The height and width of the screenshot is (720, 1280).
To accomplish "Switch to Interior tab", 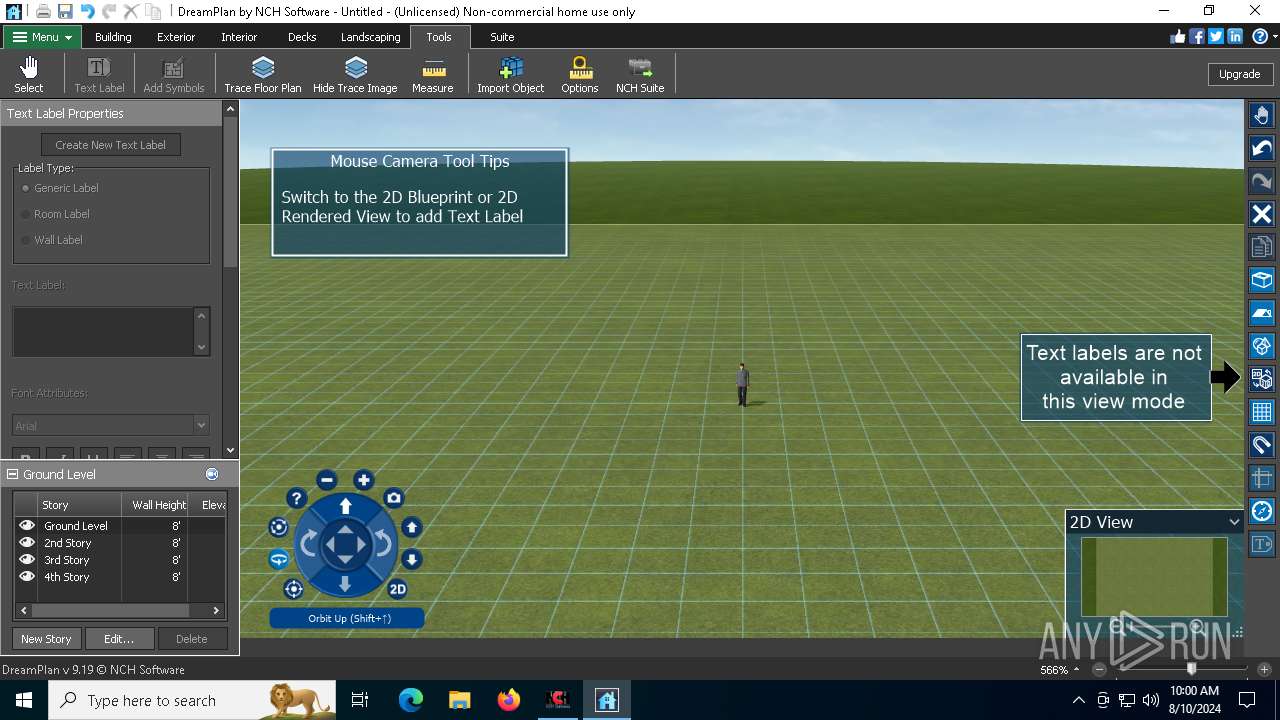I will pos(239,37).
